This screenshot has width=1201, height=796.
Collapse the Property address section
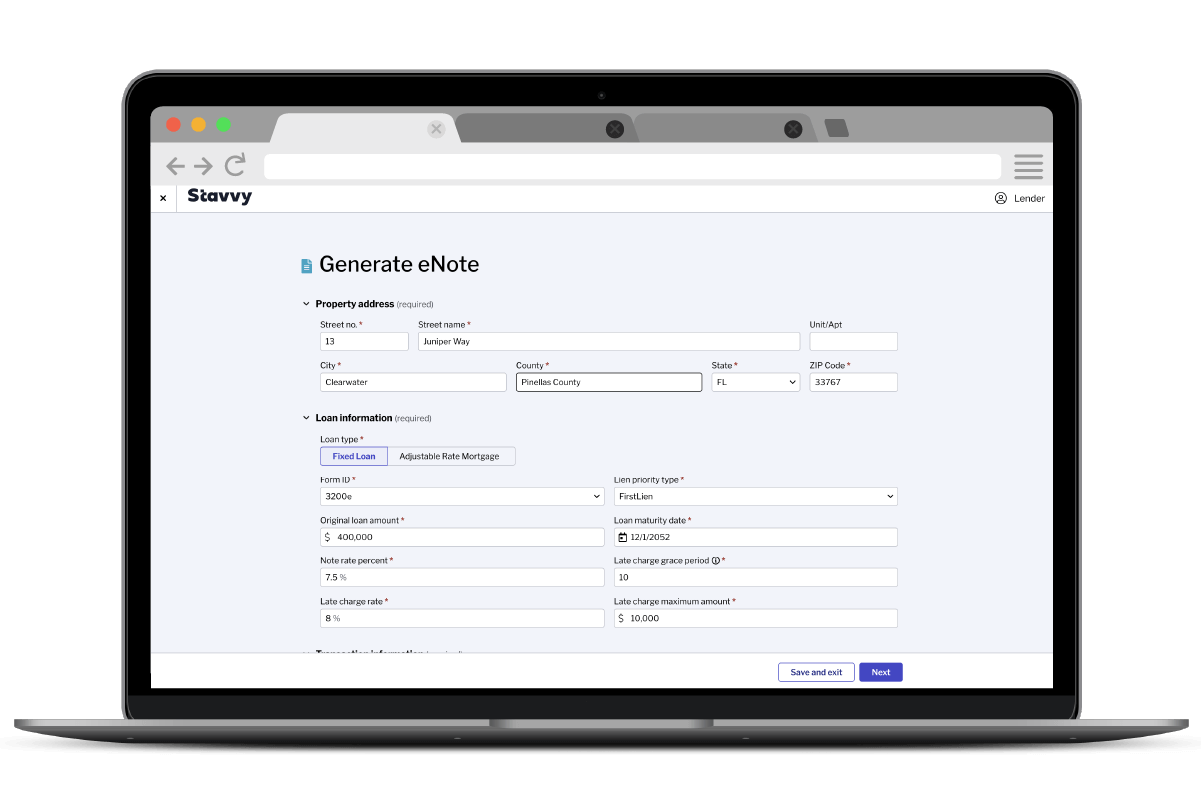(x=306, y=304)
